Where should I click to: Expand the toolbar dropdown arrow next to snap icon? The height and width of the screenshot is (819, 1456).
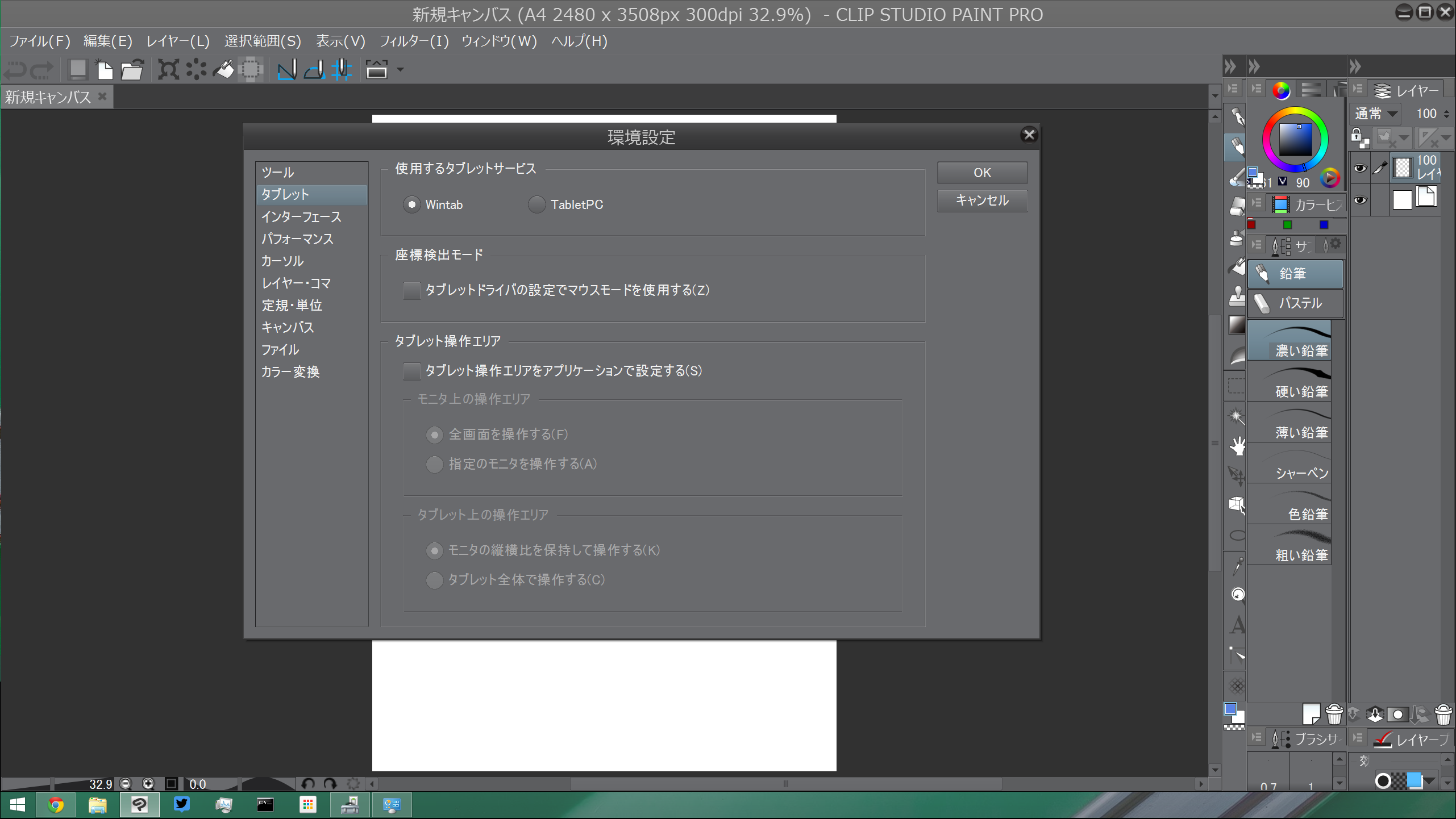coord(400,70)
